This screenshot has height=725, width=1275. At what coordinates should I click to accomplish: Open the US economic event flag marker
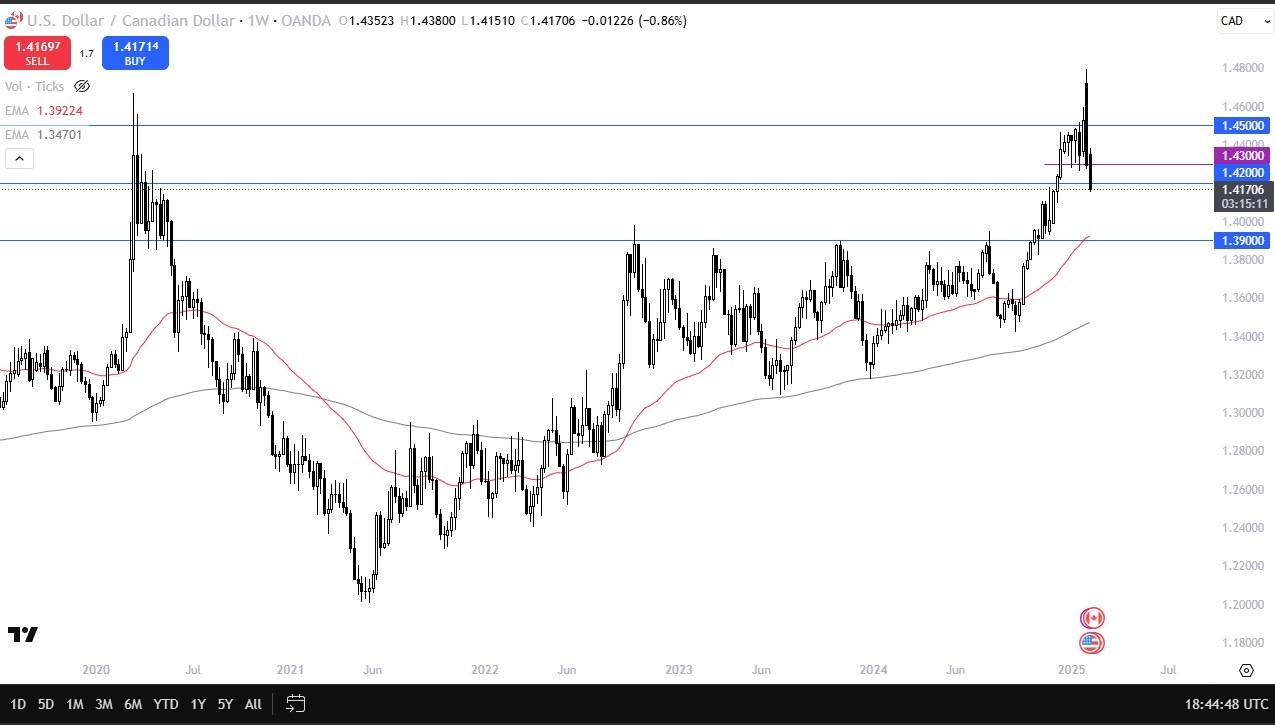(1092, 642)
